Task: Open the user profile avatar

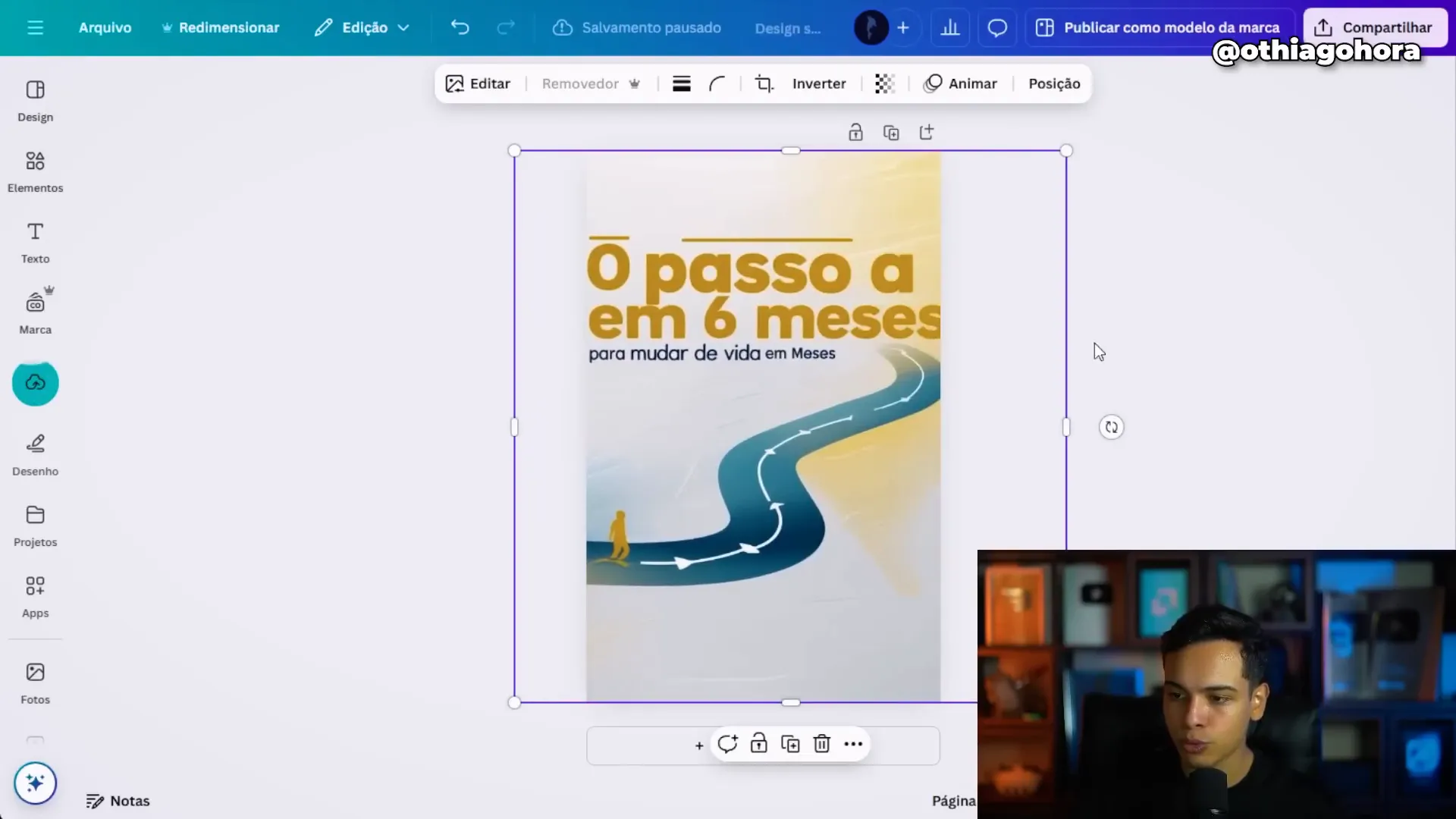Action: (871, 28)
